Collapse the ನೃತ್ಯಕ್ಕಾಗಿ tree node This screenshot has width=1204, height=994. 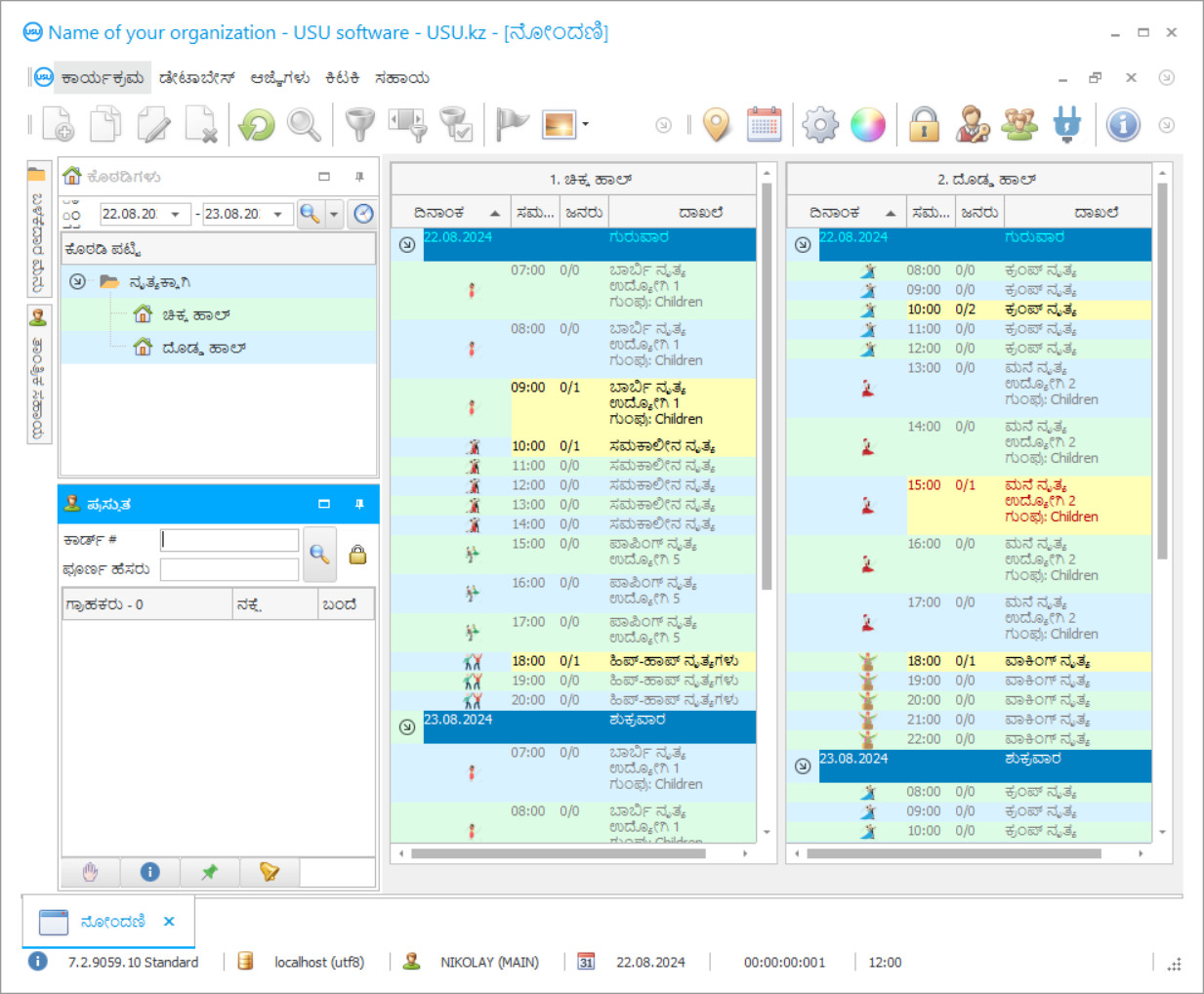point(78,281)
